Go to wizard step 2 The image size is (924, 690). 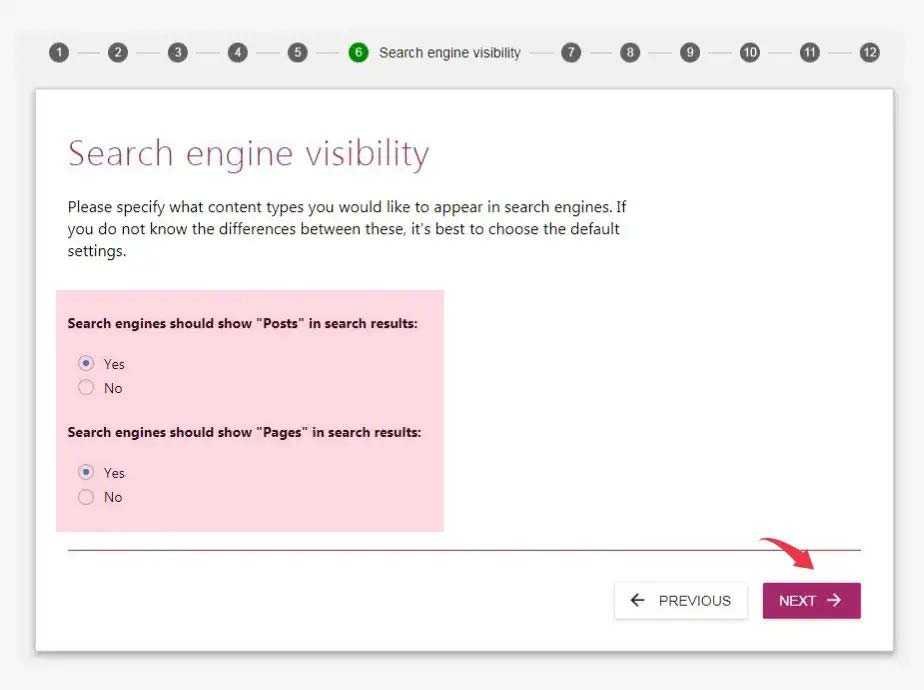(x=118, y=52)
